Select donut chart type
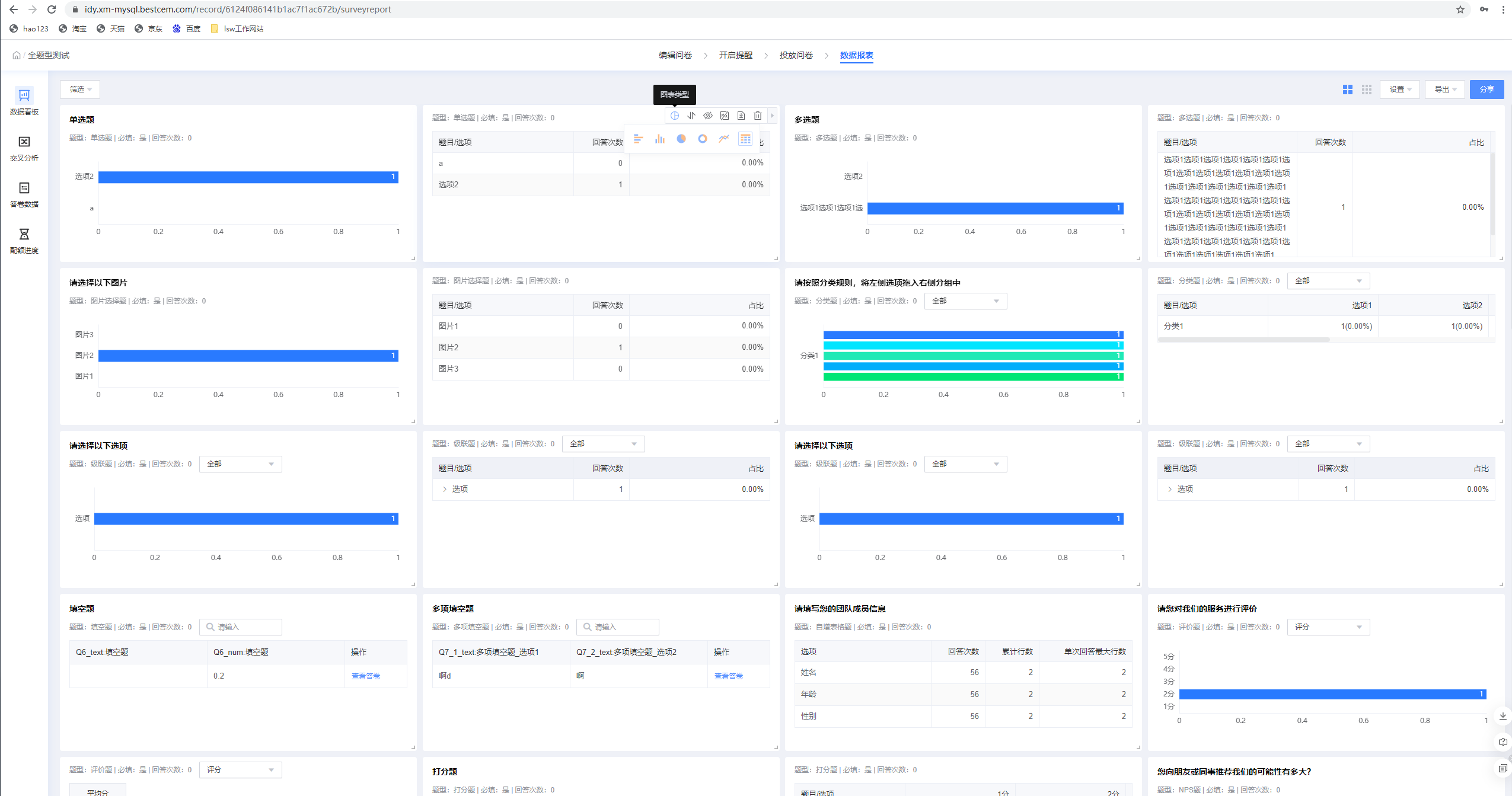This screenshot has width=1512, height=796. [703, 139]
